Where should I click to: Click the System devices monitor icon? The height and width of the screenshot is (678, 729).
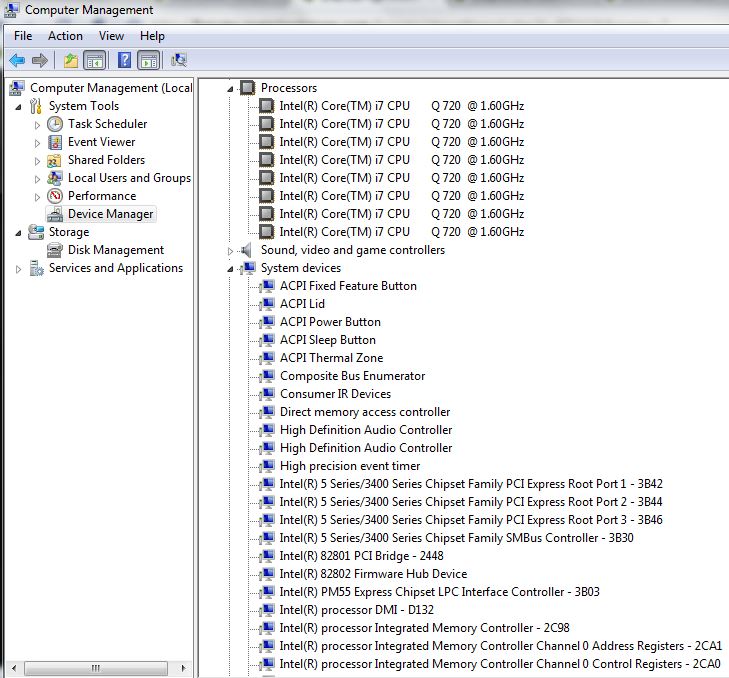(248, 268)
